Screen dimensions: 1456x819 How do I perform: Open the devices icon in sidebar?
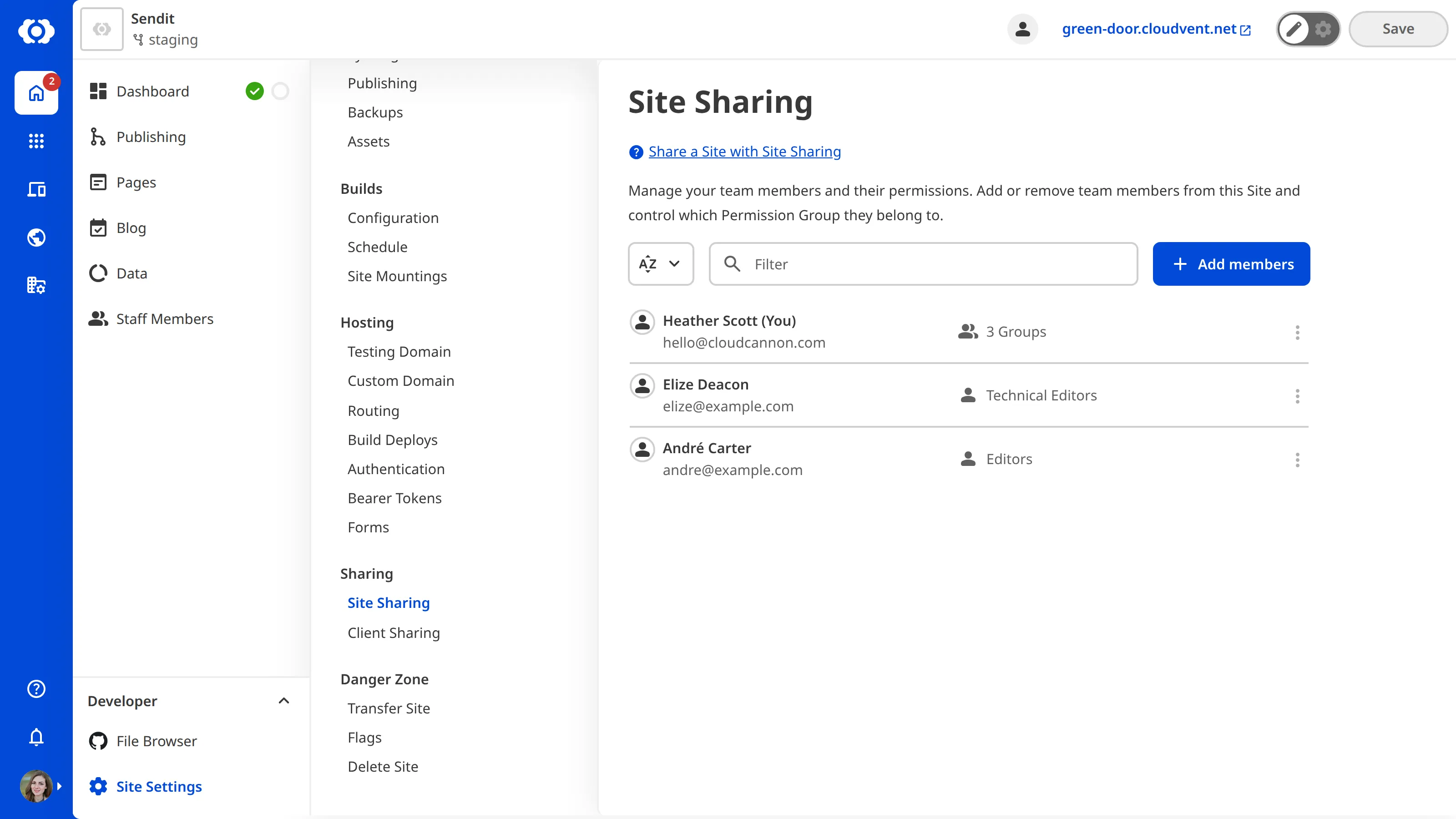pos(36,189)
